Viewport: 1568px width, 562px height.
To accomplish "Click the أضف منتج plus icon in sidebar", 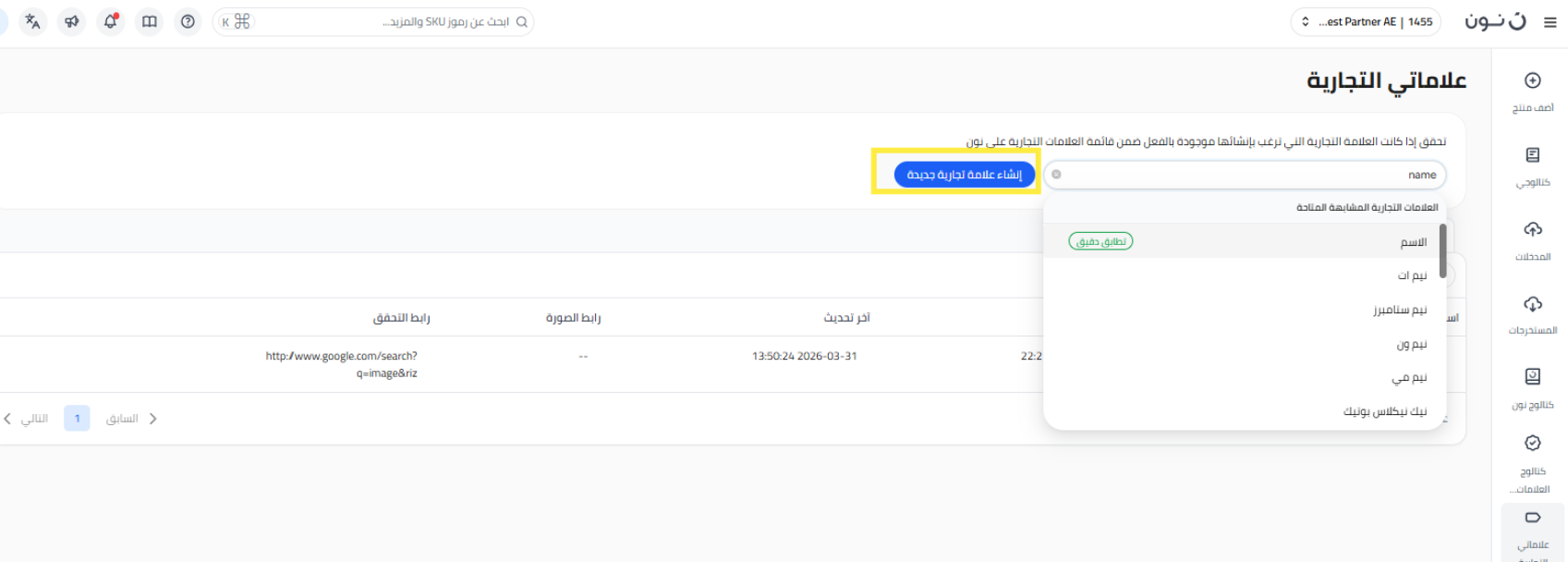I will (1532, 81).
